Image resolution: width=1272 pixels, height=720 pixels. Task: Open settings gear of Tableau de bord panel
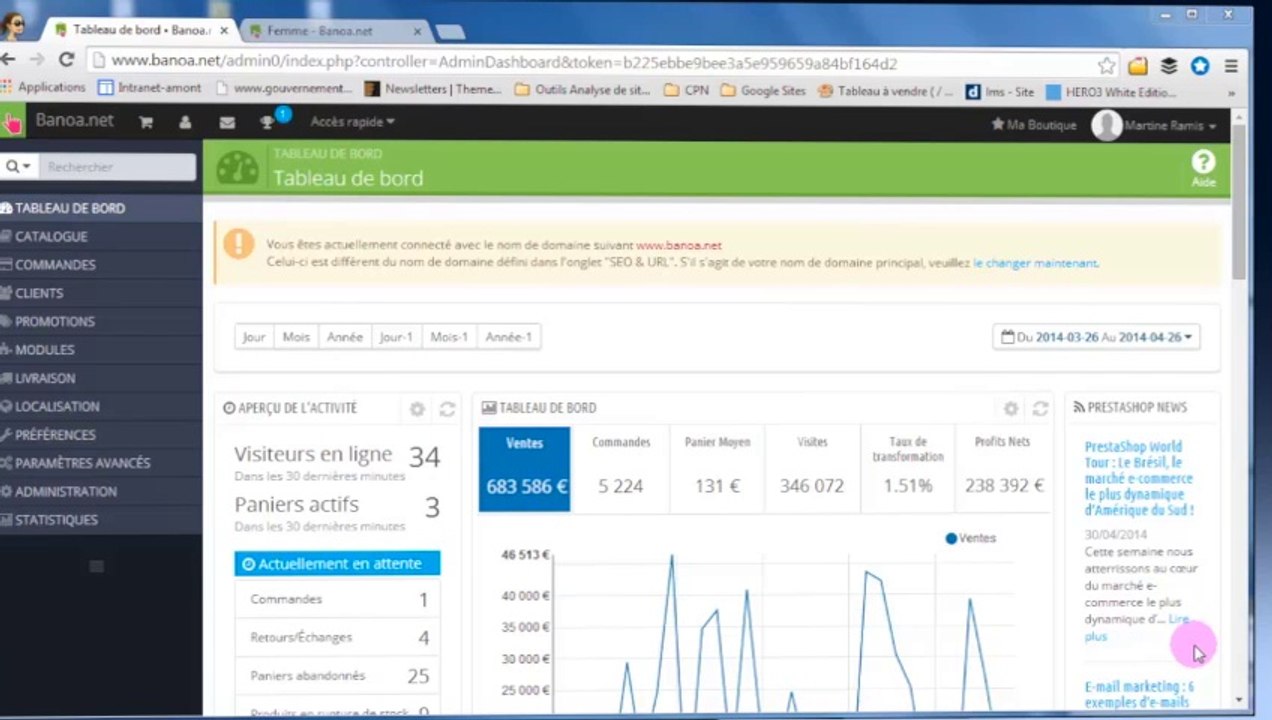click(x=1011, y=408)
